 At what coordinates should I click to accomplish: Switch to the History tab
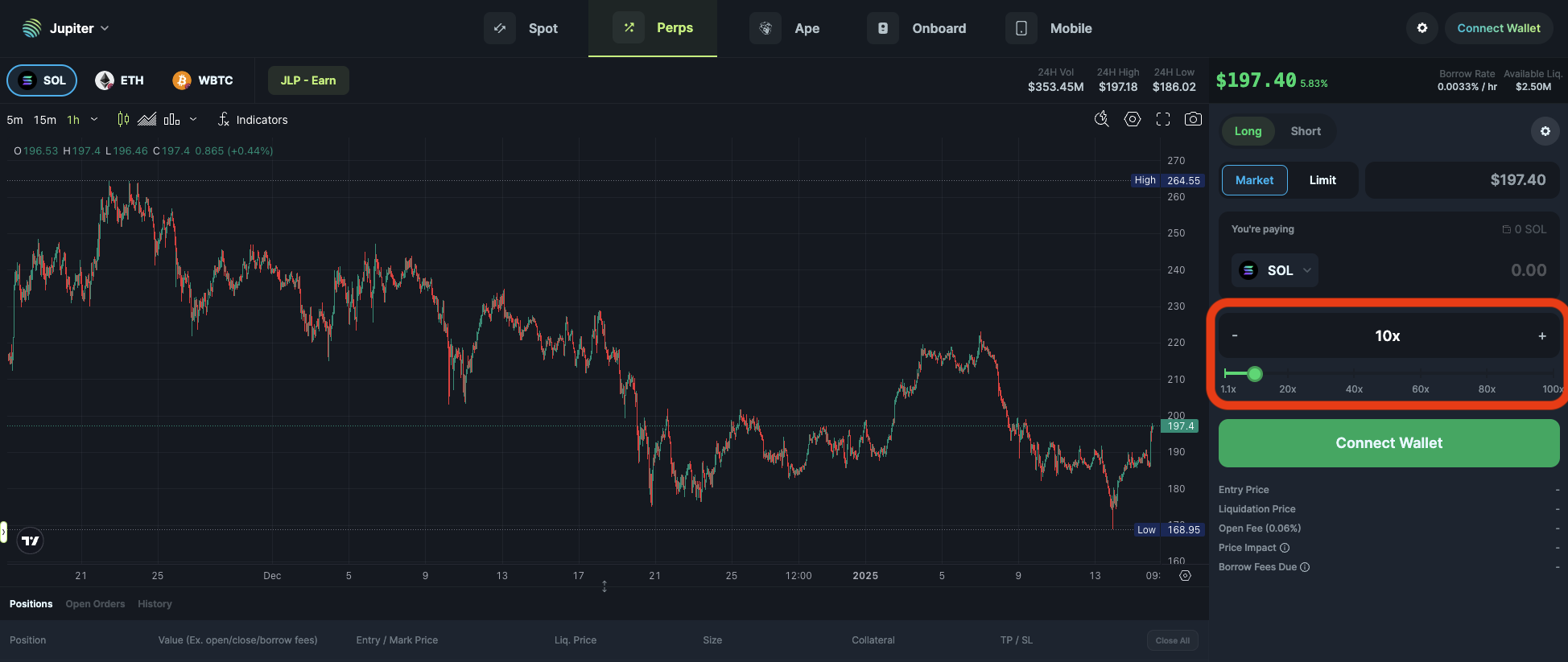tap(155, 604)
